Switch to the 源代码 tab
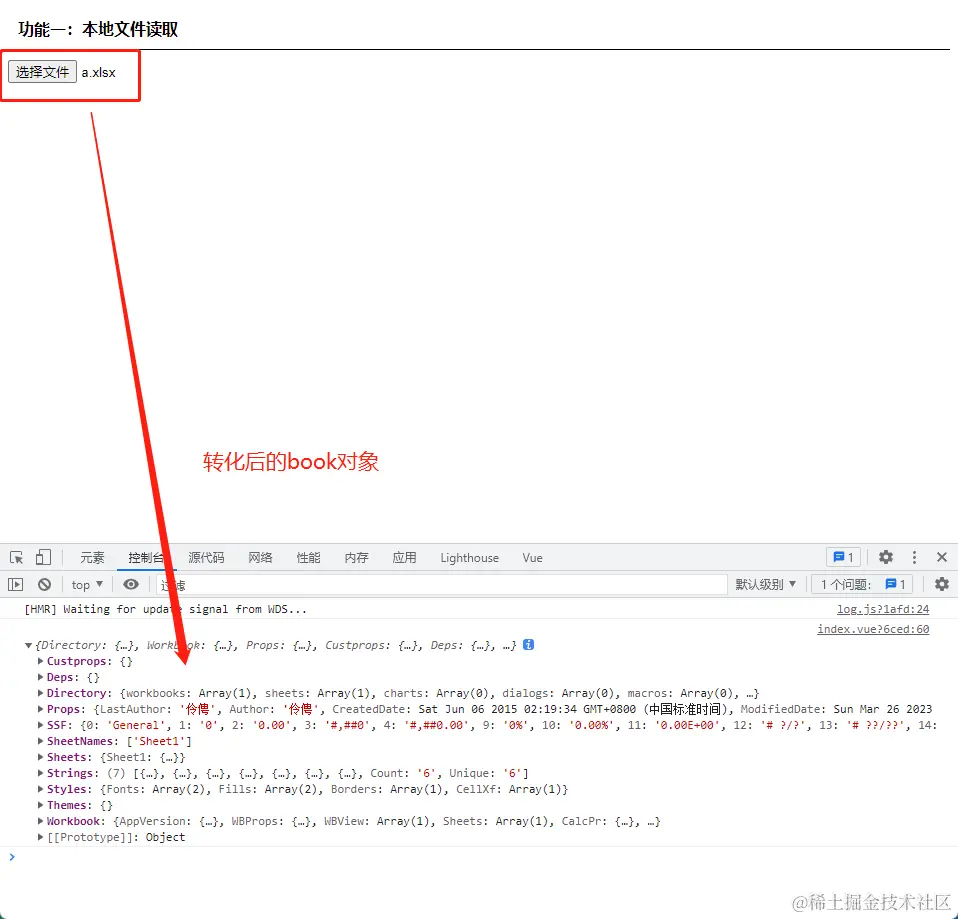The image size is (958, 919). [x=206, y=557]
